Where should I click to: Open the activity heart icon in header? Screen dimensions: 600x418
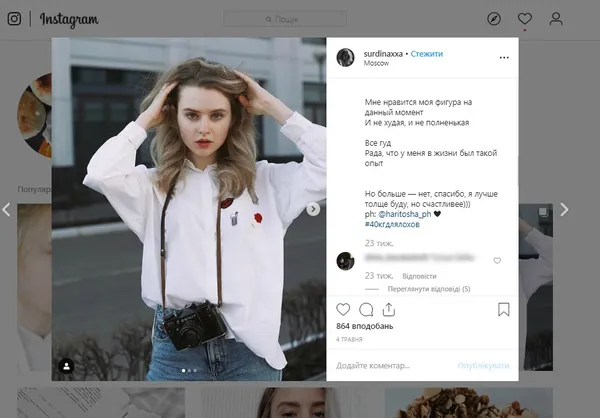[525, 18]
